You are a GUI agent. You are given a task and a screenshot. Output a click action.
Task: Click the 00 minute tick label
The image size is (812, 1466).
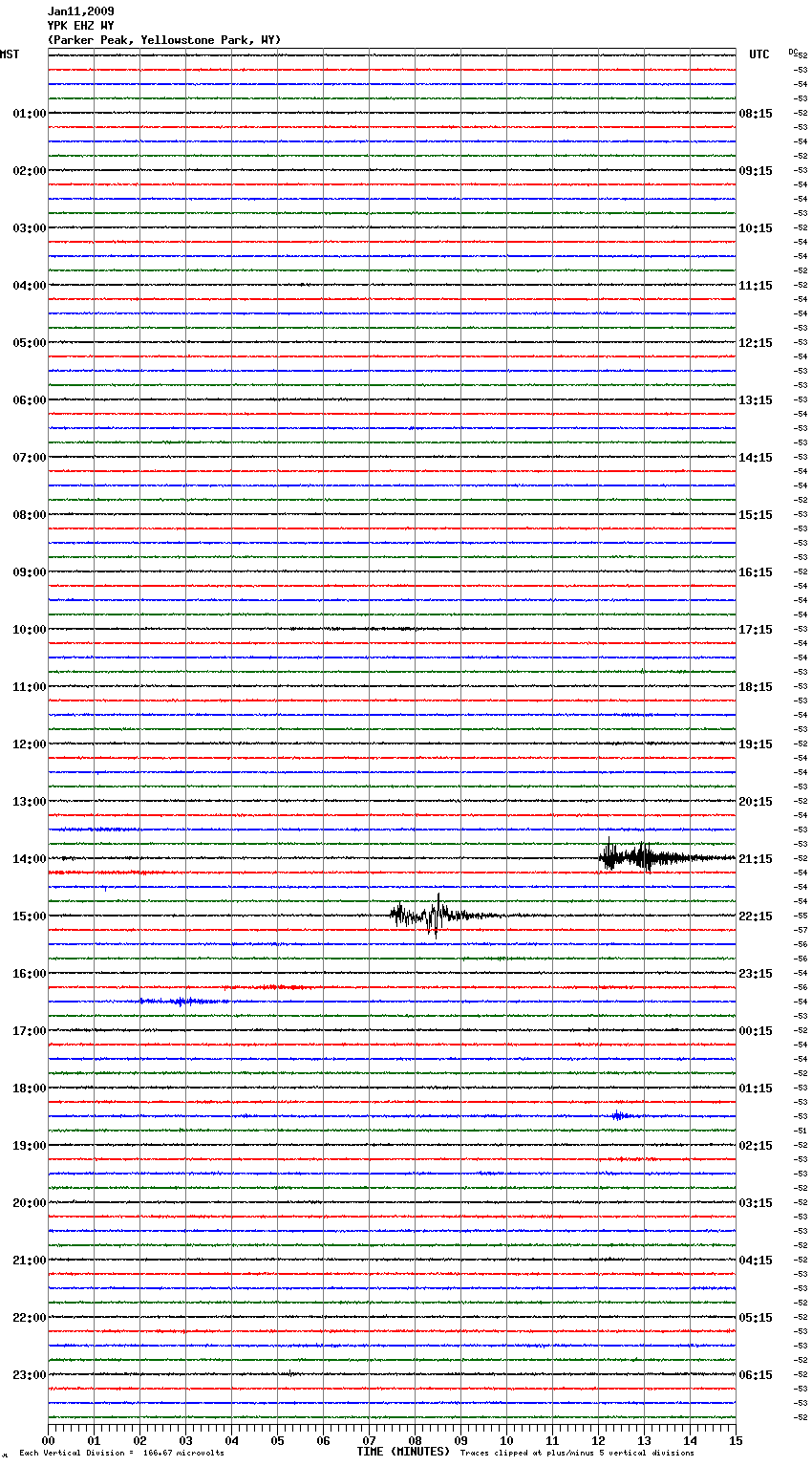pyautogui.click(x=48, y=1440)
